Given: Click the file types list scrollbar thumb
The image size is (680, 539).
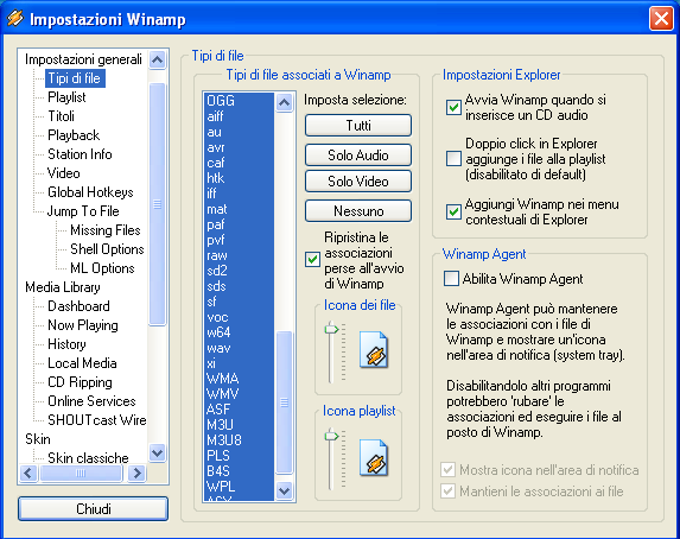Looking at the screenshot, I should 284,402.
